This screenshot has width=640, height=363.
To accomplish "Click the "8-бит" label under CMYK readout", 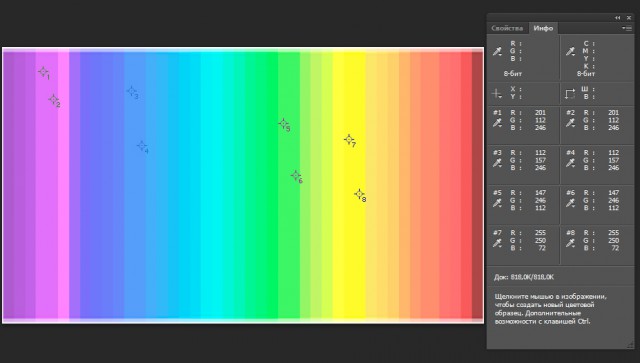I will pos(586,74).
